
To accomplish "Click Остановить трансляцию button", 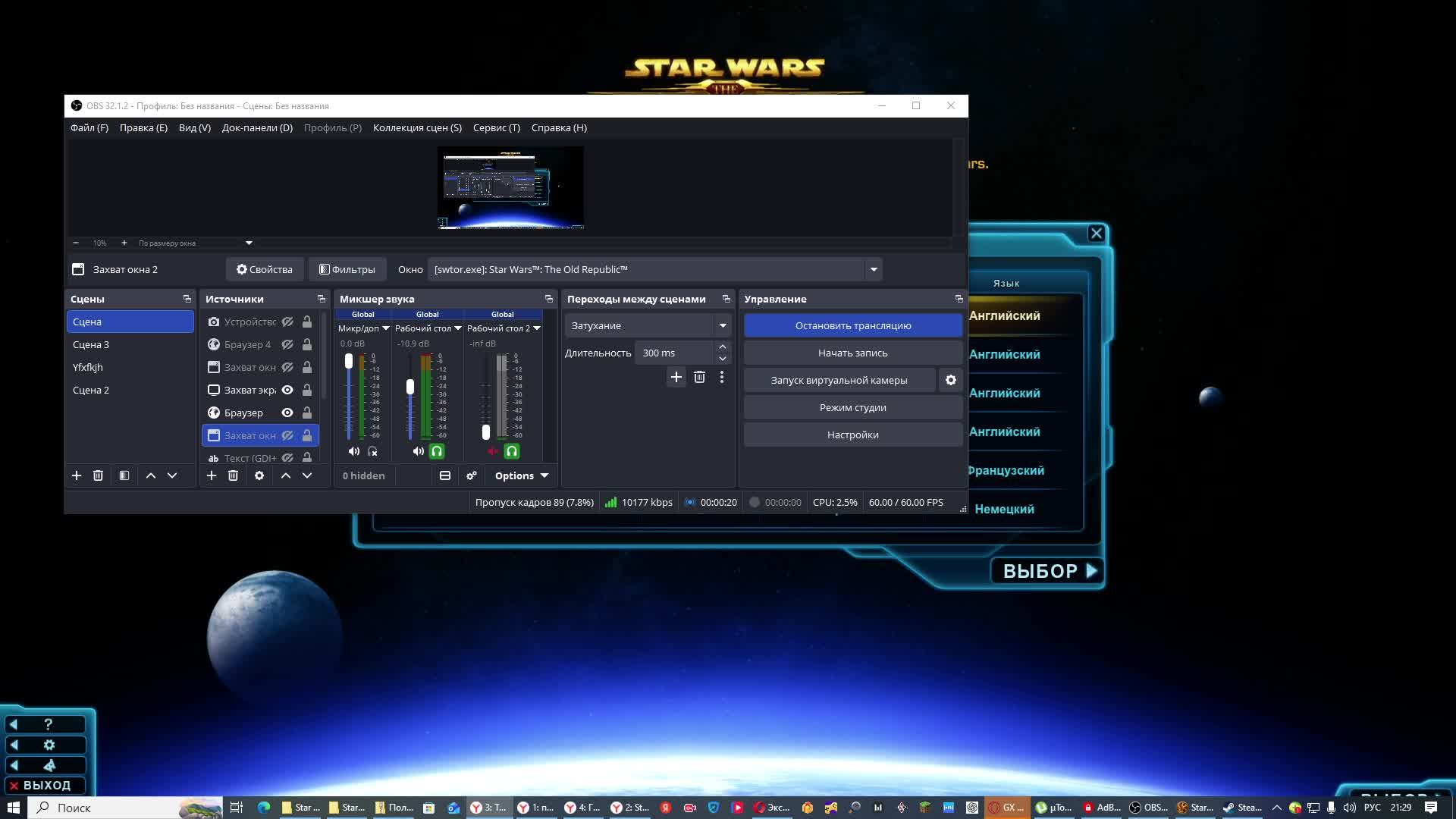I will [x=853, y=325].
